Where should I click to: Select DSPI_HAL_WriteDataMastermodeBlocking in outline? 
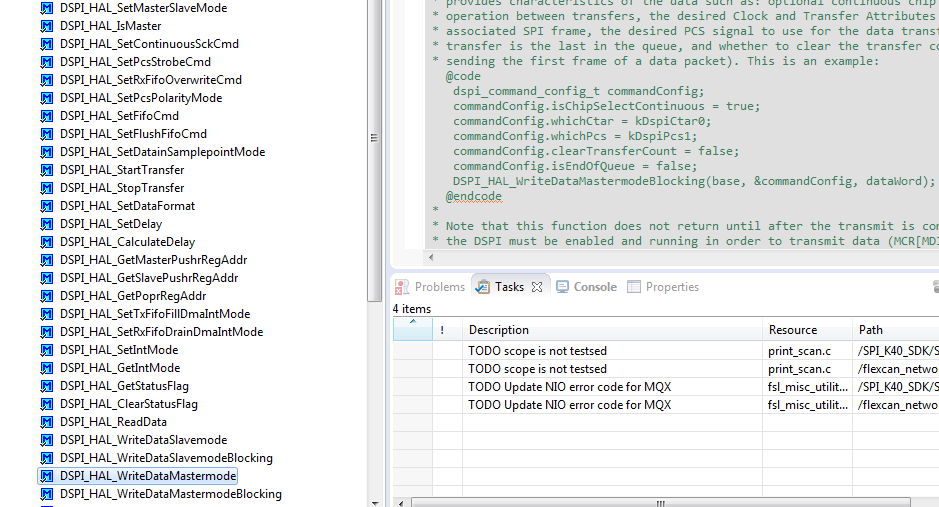click(x=171, y=494)
